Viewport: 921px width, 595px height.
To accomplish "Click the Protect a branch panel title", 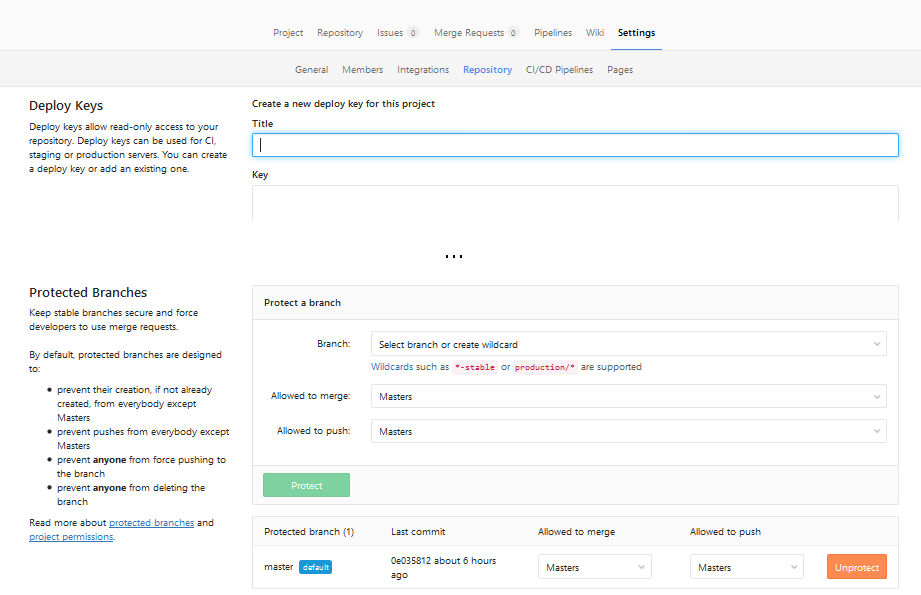I will pos(302,302).
